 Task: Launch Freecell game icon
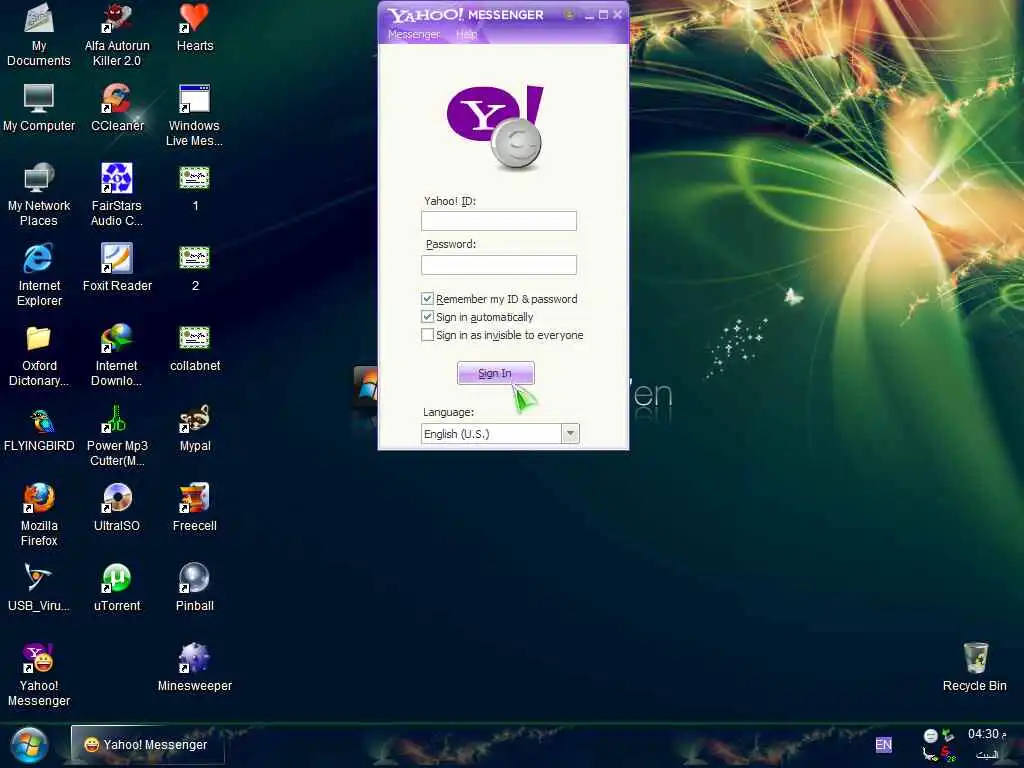click(195, 508)
